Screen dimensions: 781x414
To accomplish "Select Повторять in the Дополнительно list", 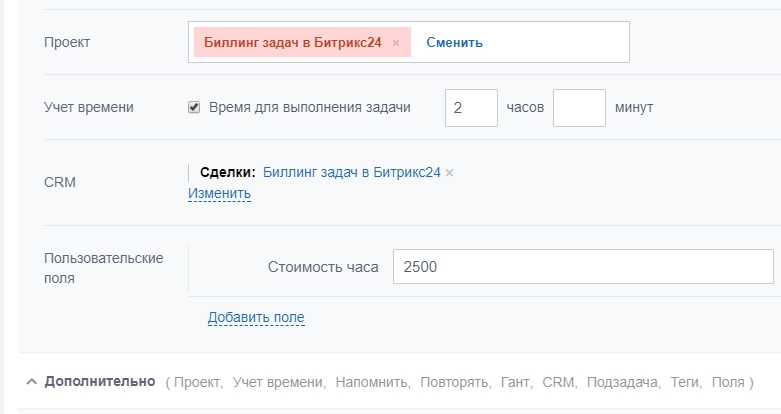I will tap(455, 382).
